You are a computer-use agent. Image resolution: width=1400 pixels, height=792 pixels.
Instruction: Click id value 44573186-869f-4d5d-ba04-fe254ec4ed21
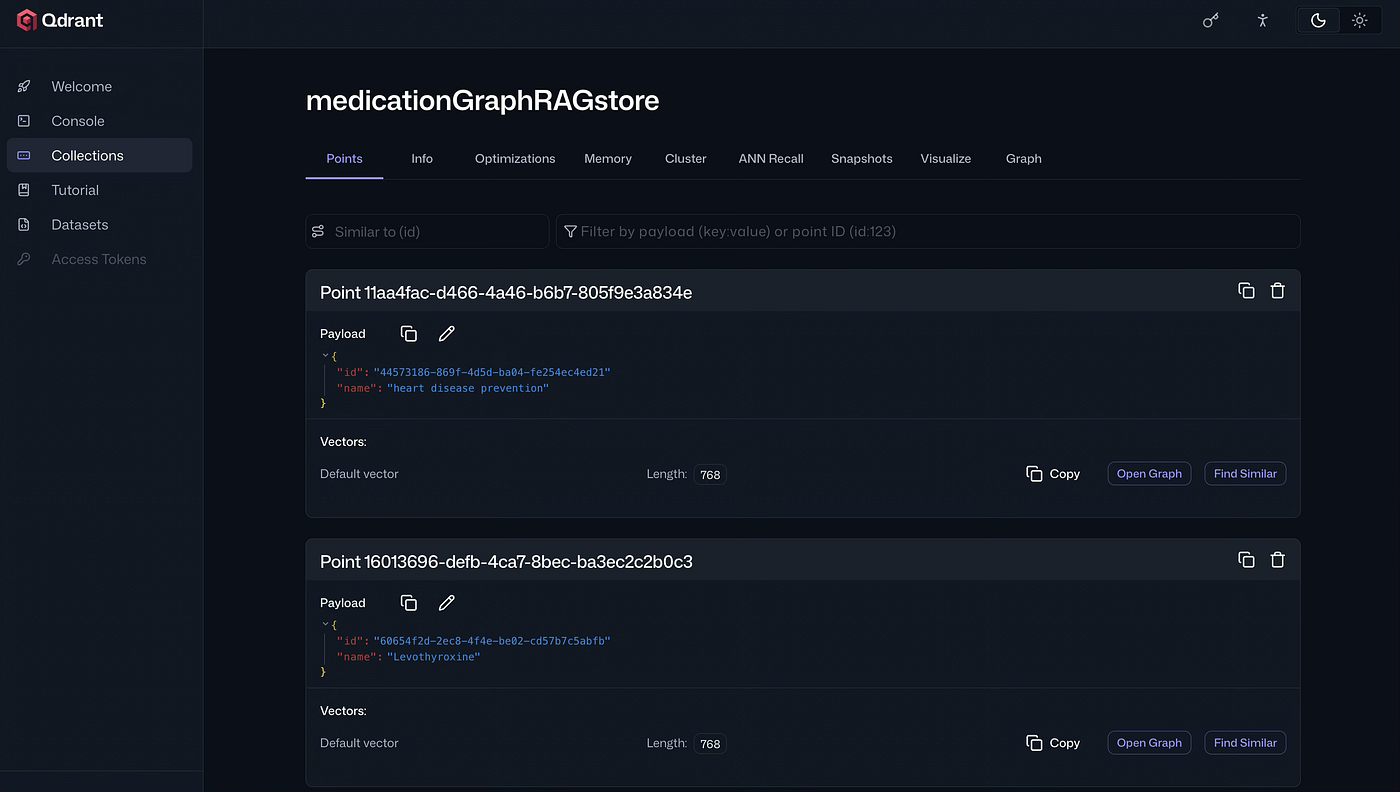tap(491, 372)
